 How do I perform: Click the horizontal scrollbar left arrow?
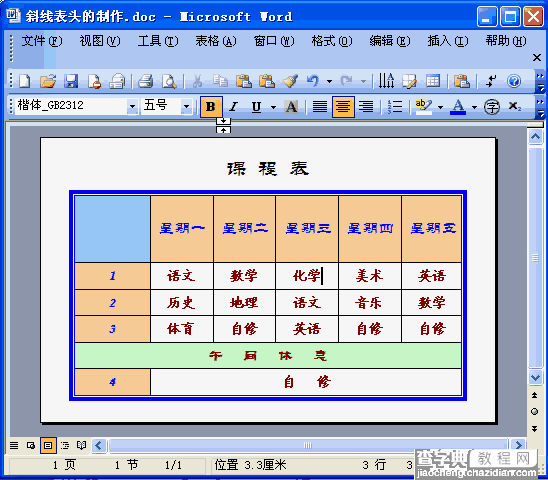coord(99,445)
